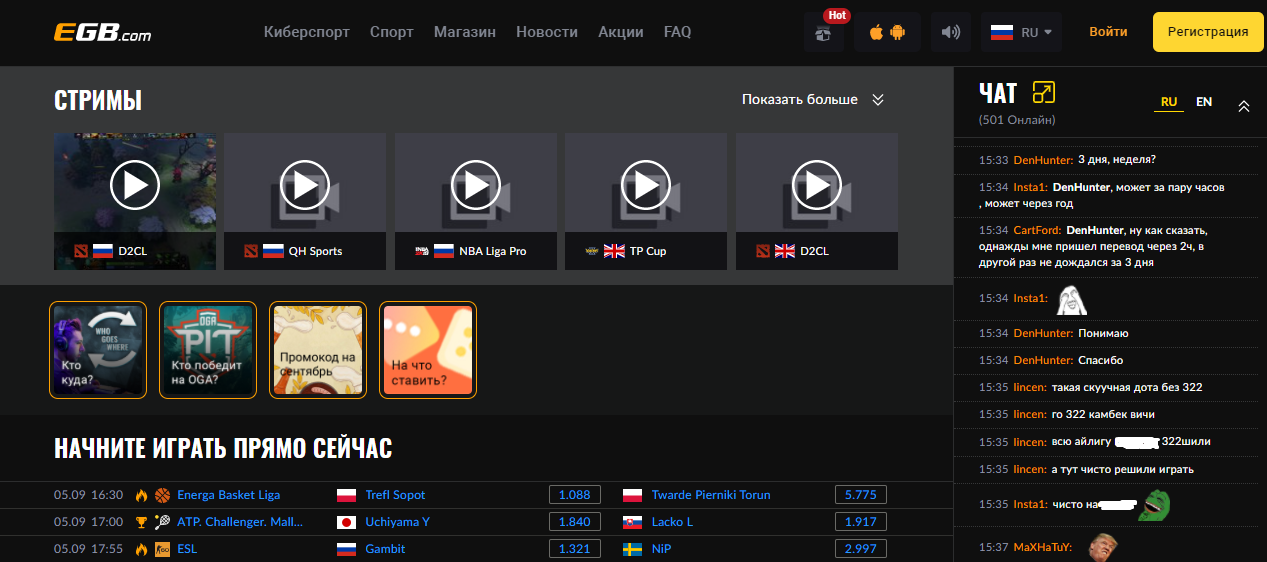Open the Кто победит на OGA? card
The width and height of the screenshot is (1267, 562).
coord(208,350)
